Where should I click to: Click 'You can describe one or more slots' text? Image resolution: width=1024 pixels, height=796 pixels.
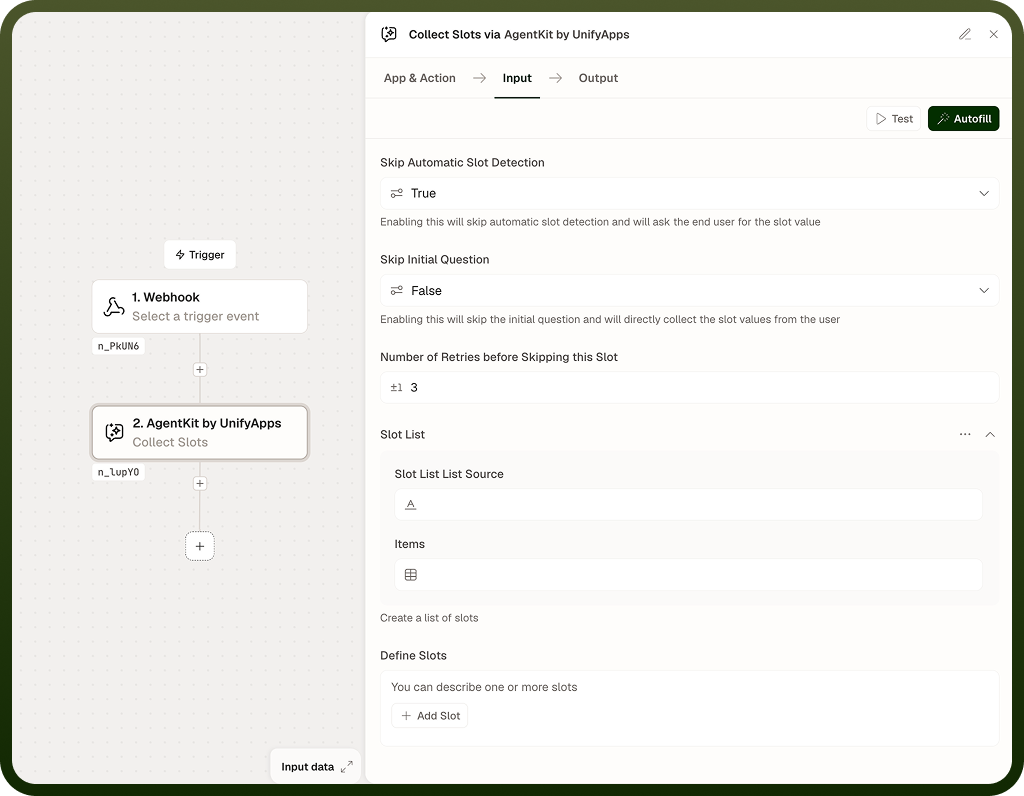click(x=484, y=687)
